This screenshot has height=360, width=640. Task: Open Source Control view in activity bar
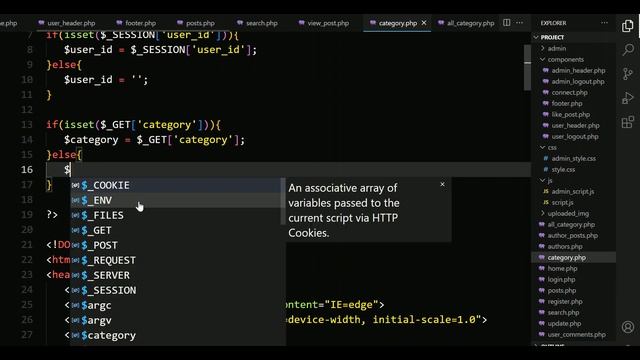click(628, 74)
